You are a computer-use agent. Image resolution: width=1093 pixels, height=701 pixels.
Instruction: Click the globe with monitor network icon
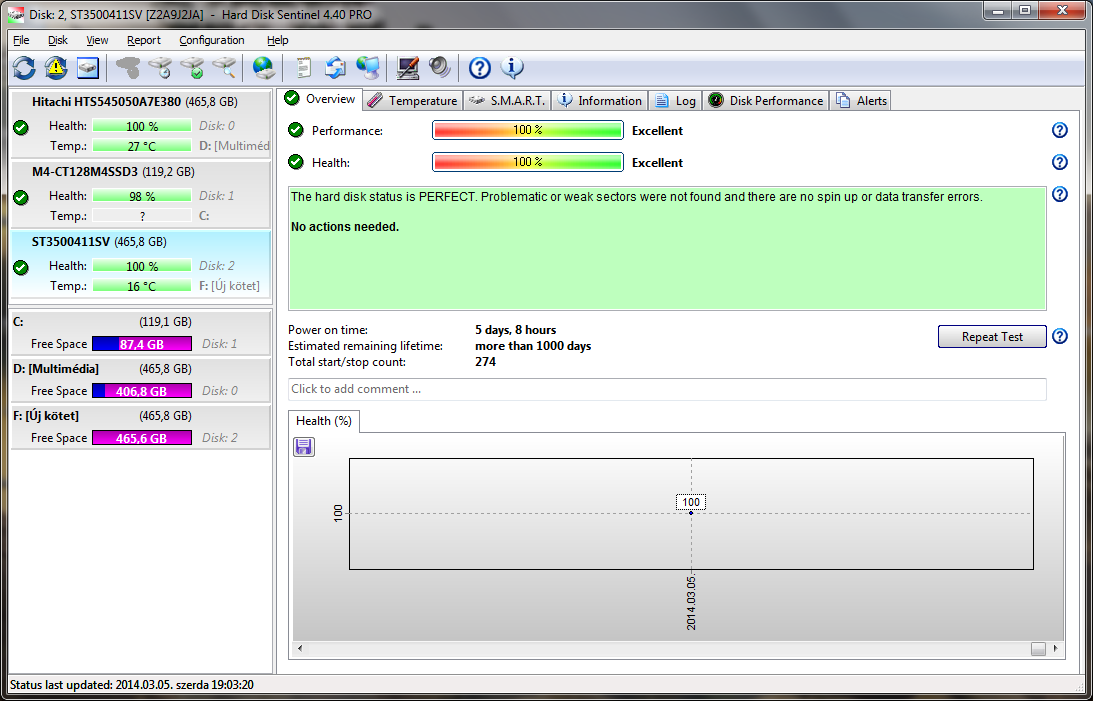tap(367, 68)
